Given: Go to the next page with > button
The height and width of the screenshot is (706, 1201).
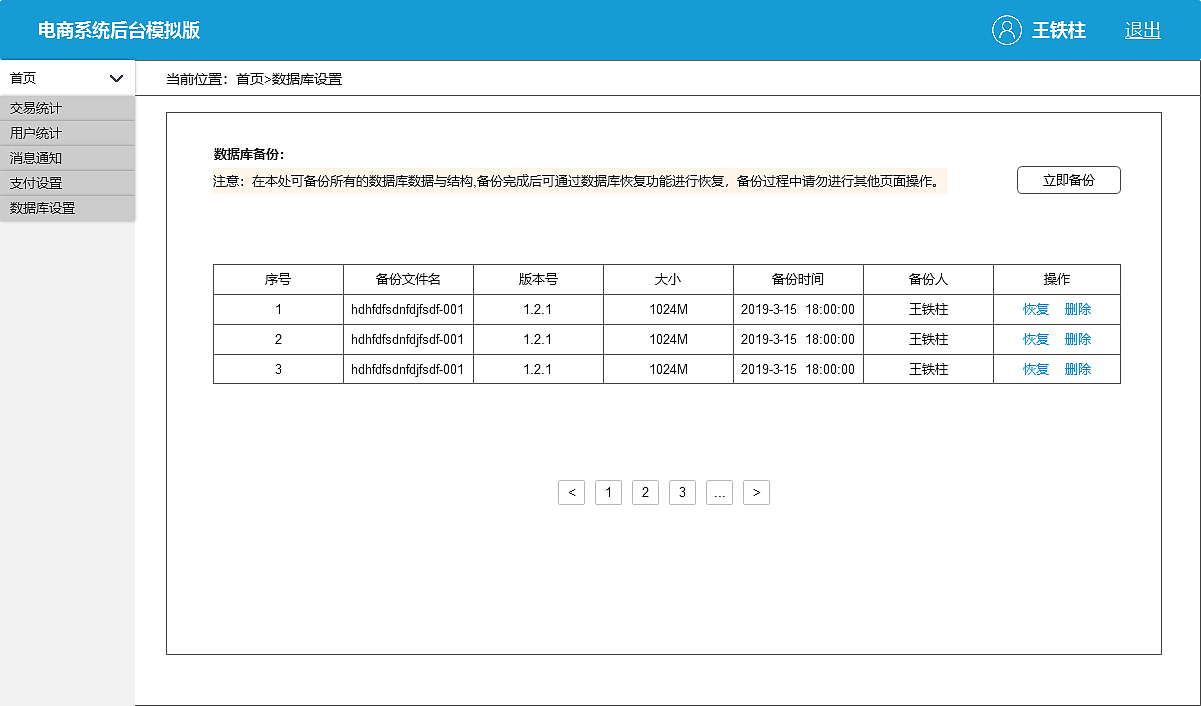Looking at the screenshot, I should click(756, 492).
